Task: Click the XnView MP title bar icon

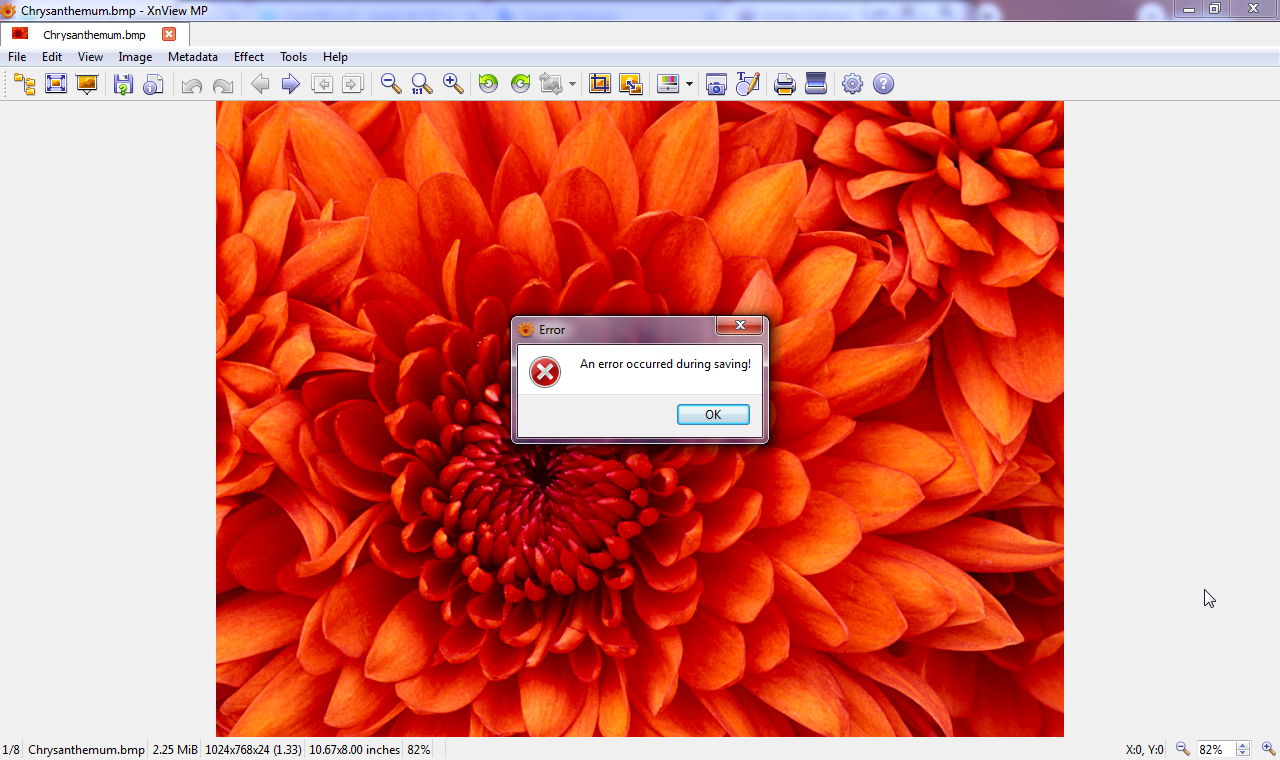Action: point(9,10)
